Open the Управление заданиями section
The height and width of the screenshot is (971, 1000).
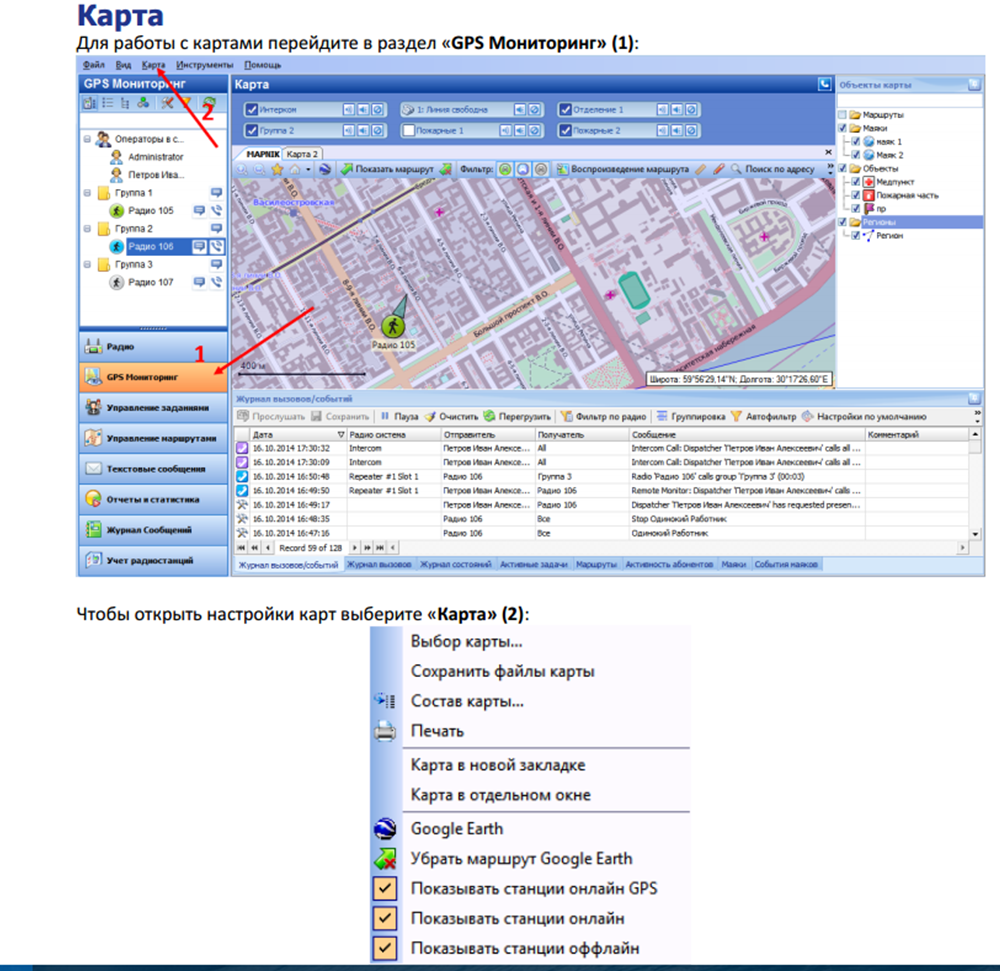pos(154,407)
